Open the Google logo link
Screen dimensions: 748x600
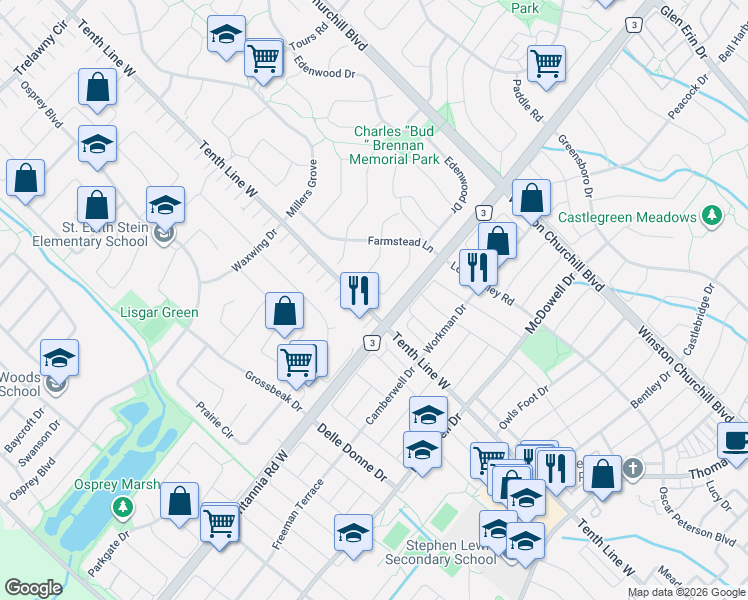point(33,588)
